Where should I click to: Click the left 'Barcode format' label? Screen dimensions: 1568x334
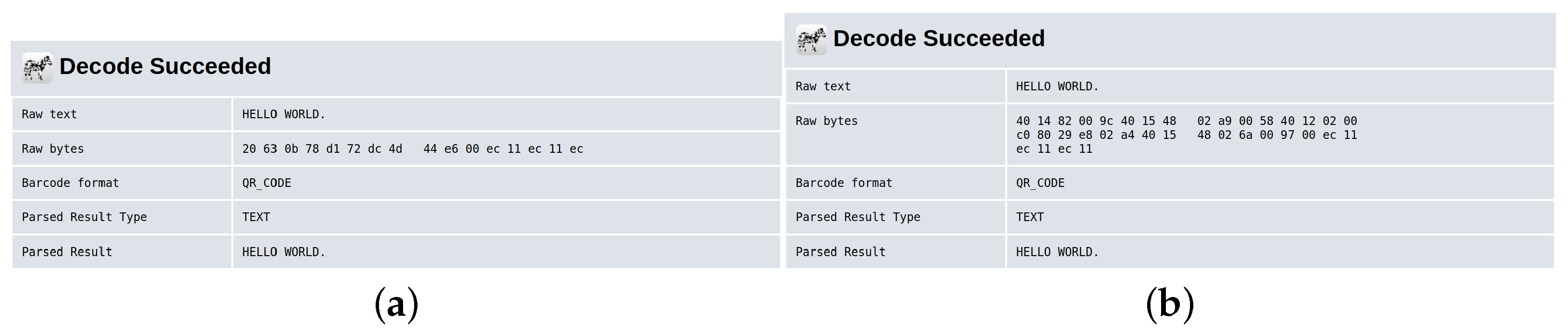click(70, 183)
